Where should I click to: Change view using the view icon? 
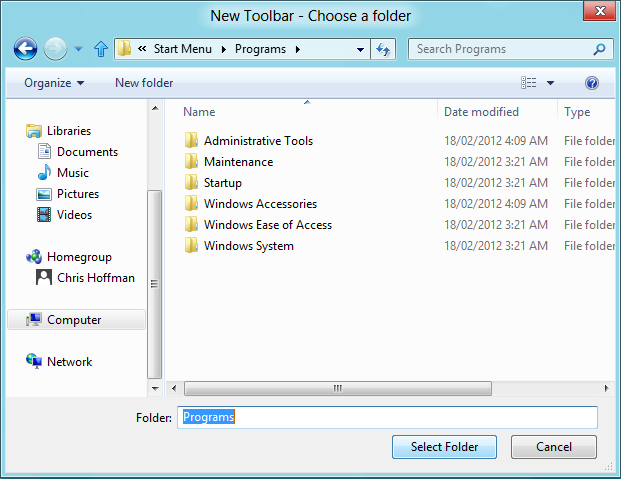528,83
